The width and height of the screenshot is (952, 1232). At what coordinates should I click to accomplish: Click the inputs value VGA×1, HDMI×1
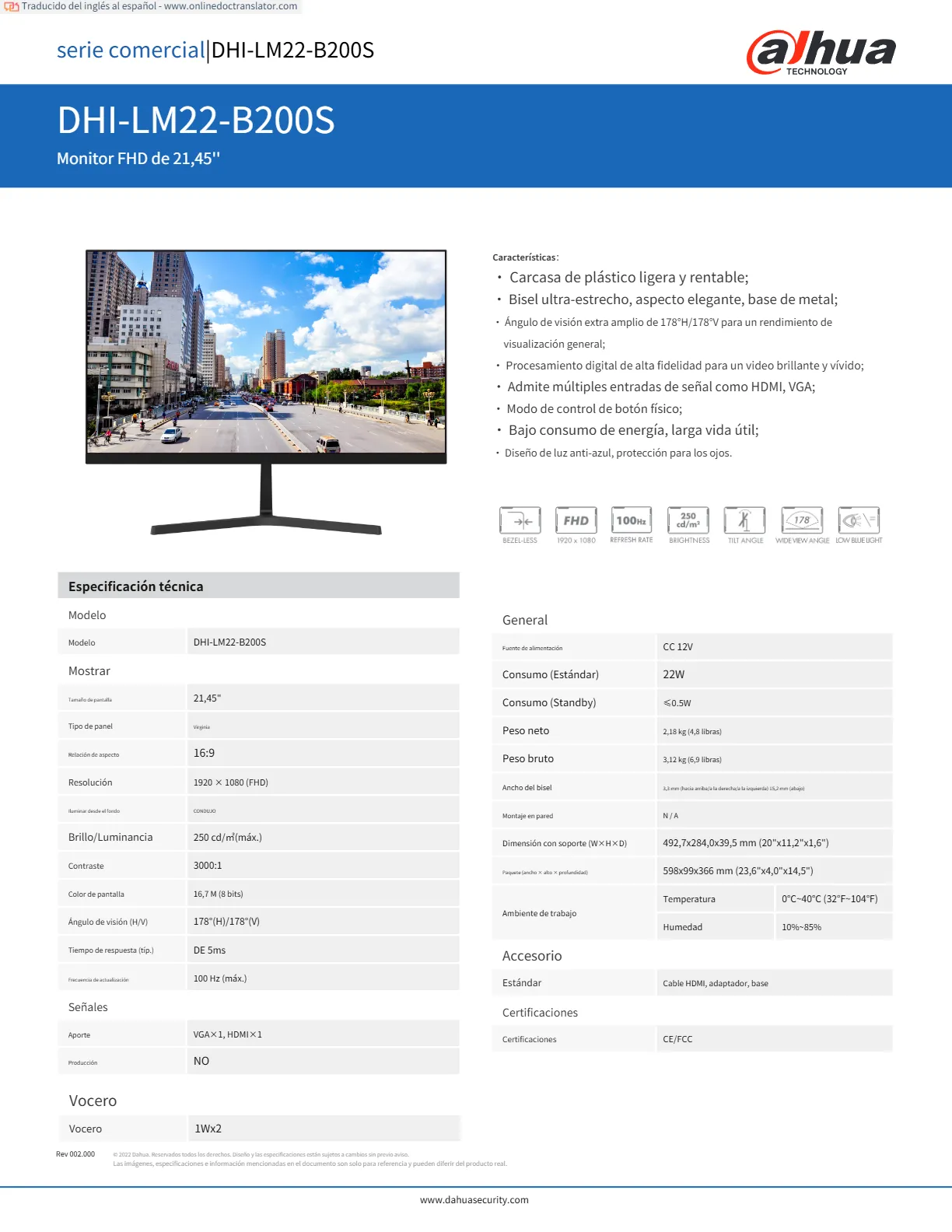tap(323, 1034)
